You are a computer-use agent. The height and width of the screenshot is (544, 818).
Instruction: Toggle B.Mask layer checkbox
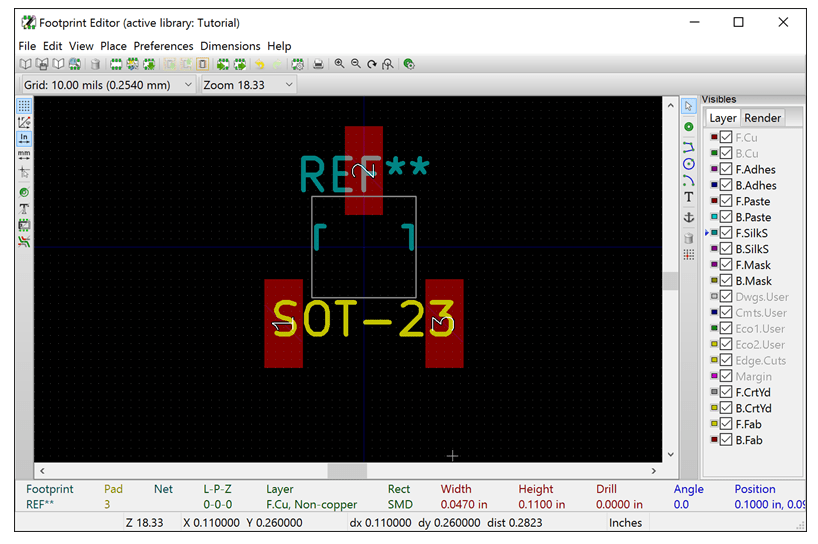726,281
